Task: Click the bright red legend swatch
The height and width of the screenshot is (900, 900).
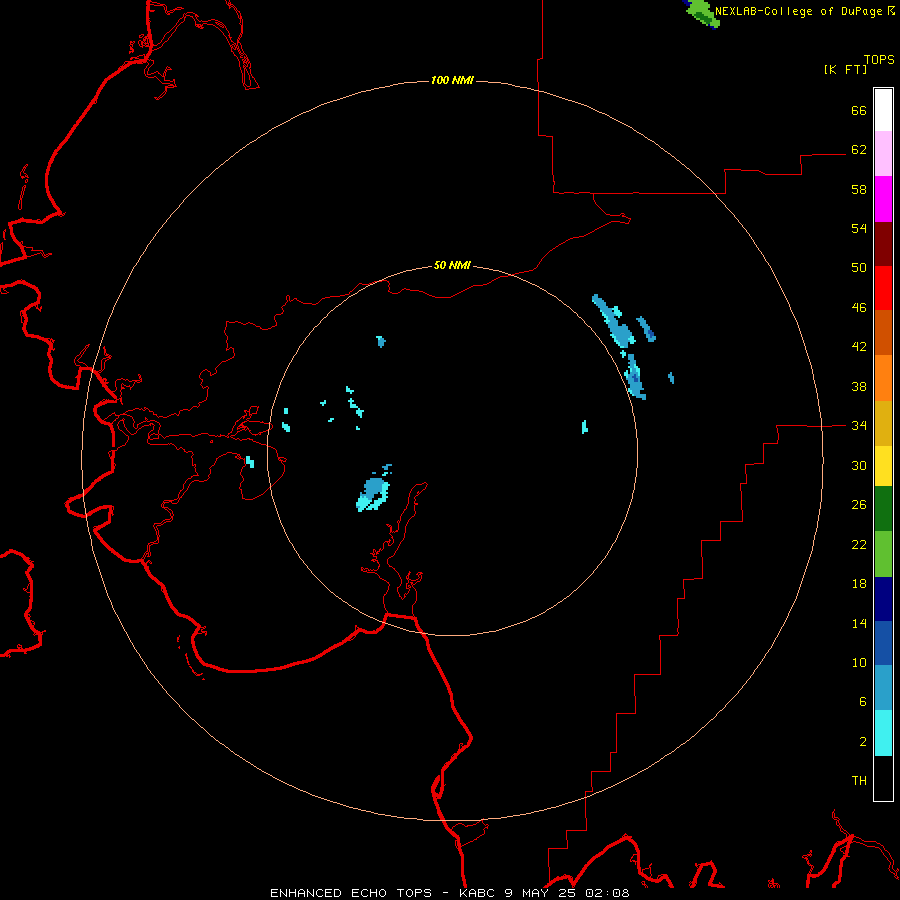Action: click(x=883, y=288)
